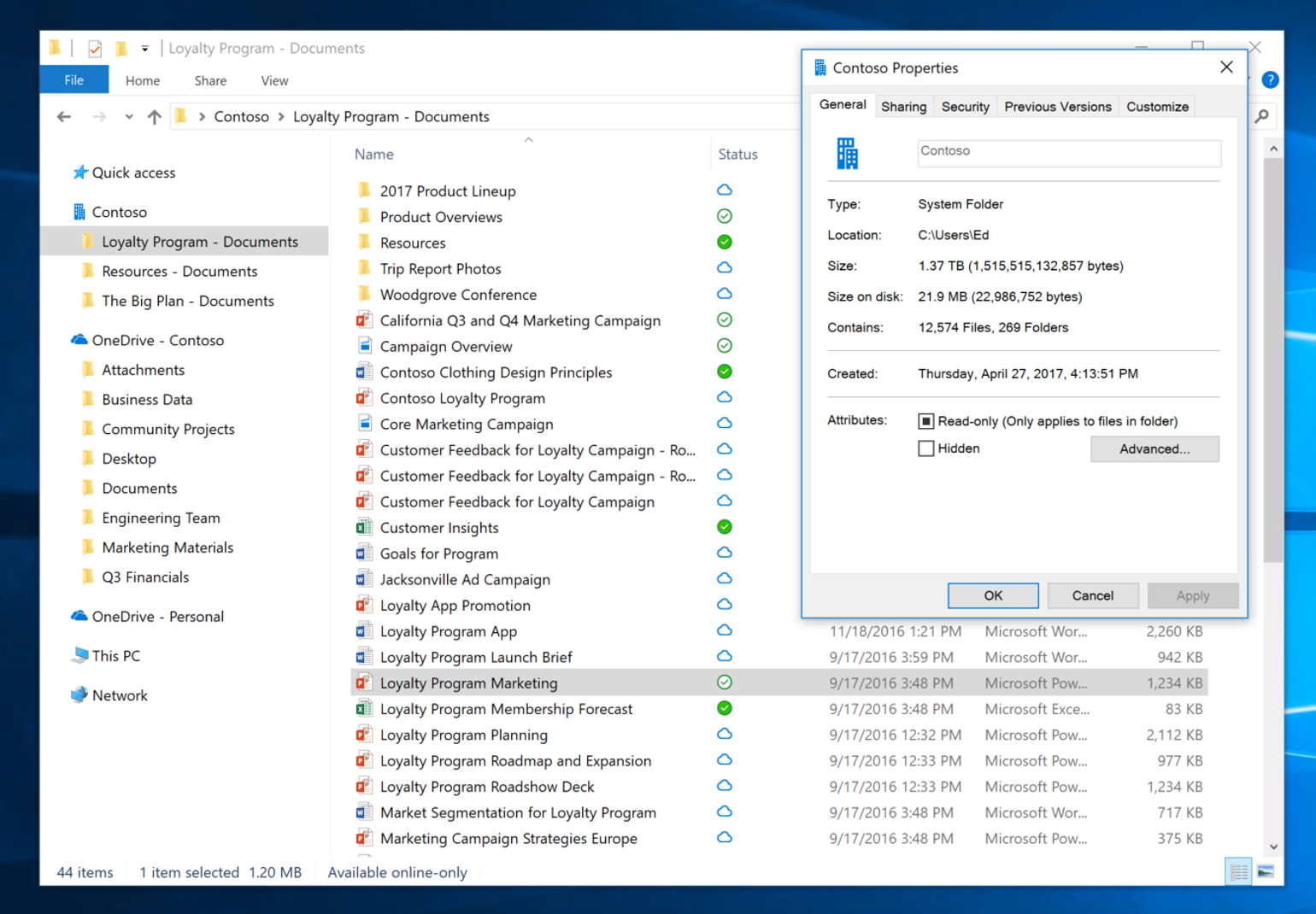Image resolution: width=1316 pixels, height=914 pixels.
Task: Click the Network icon in sidebar
Action: click(79, 694)
